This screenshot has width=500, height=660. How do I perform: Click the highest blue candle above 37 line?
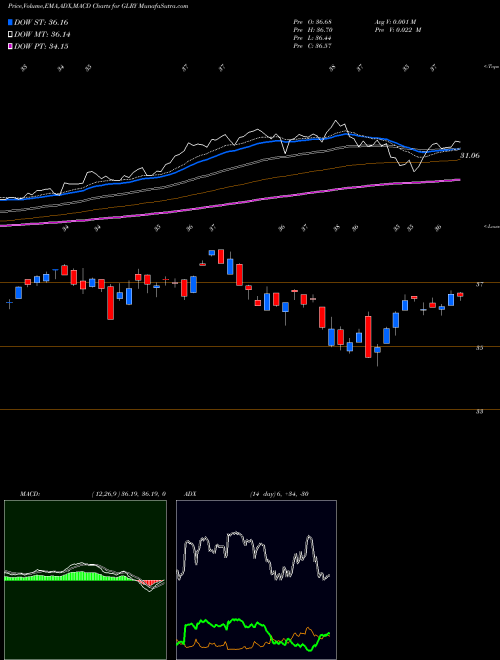click(212, 253)
